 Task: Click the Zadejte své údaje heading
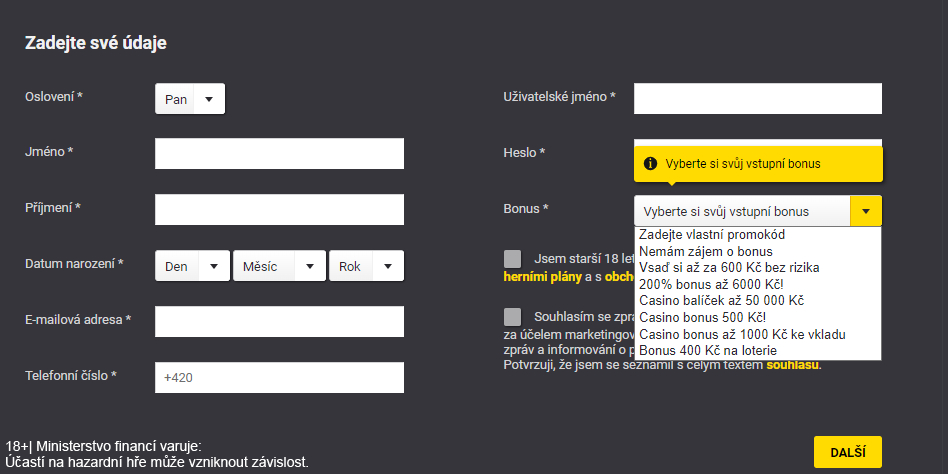[96, 44]
